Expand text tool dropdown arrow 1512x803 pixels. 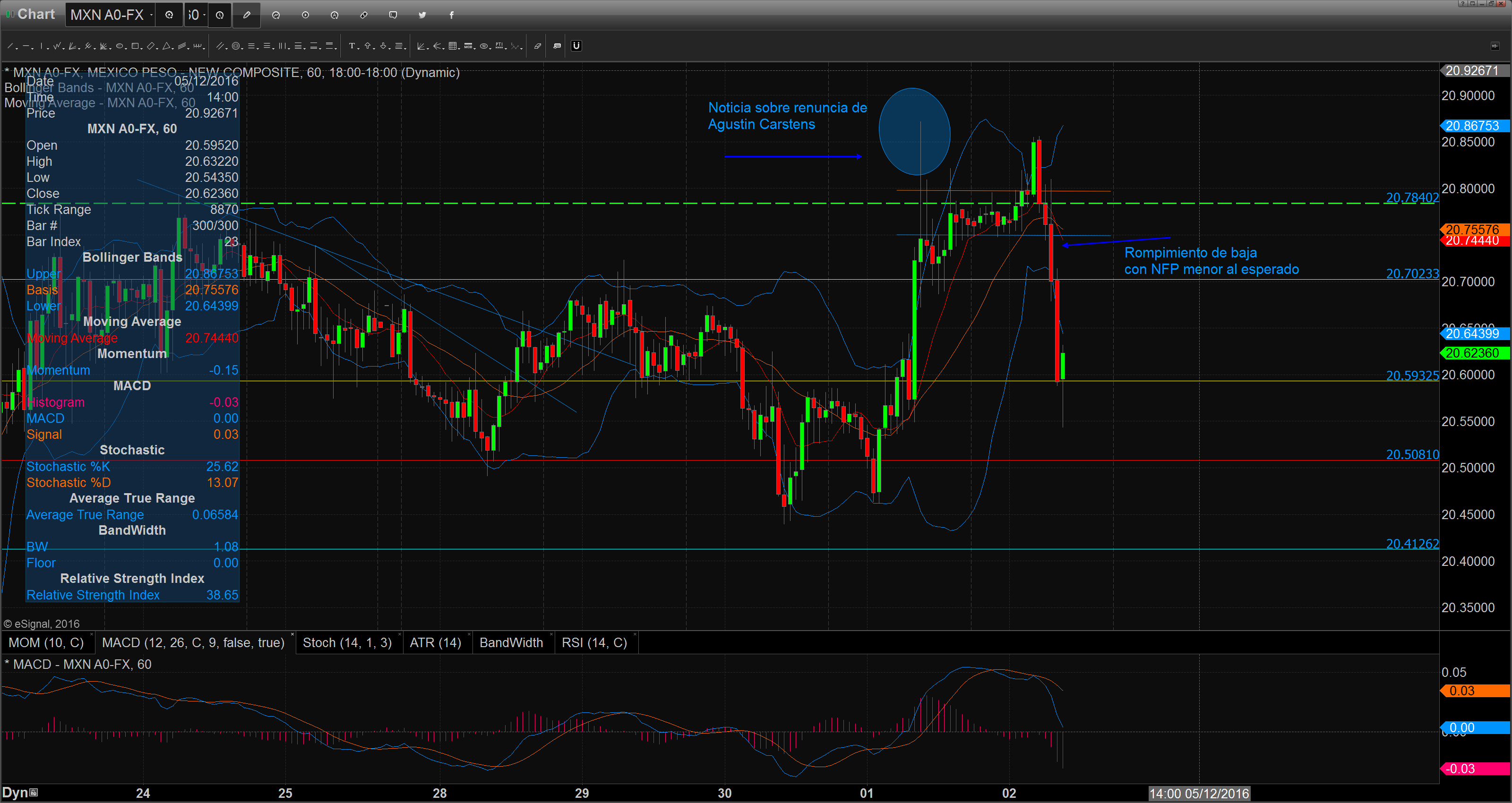[359, 49]
